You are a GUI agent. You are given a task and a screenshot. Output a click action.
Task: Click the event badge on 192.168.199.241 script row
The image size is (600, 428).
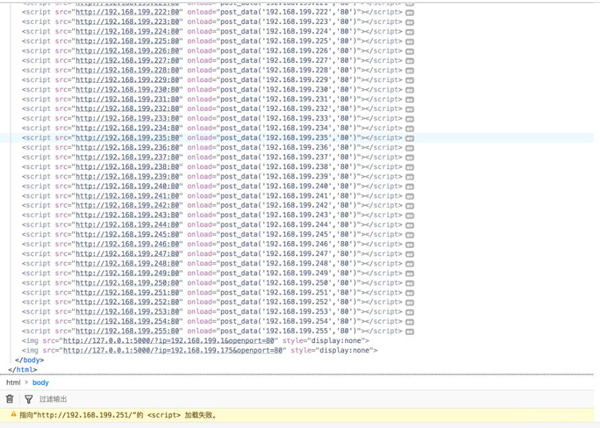(x=409, y=196)
